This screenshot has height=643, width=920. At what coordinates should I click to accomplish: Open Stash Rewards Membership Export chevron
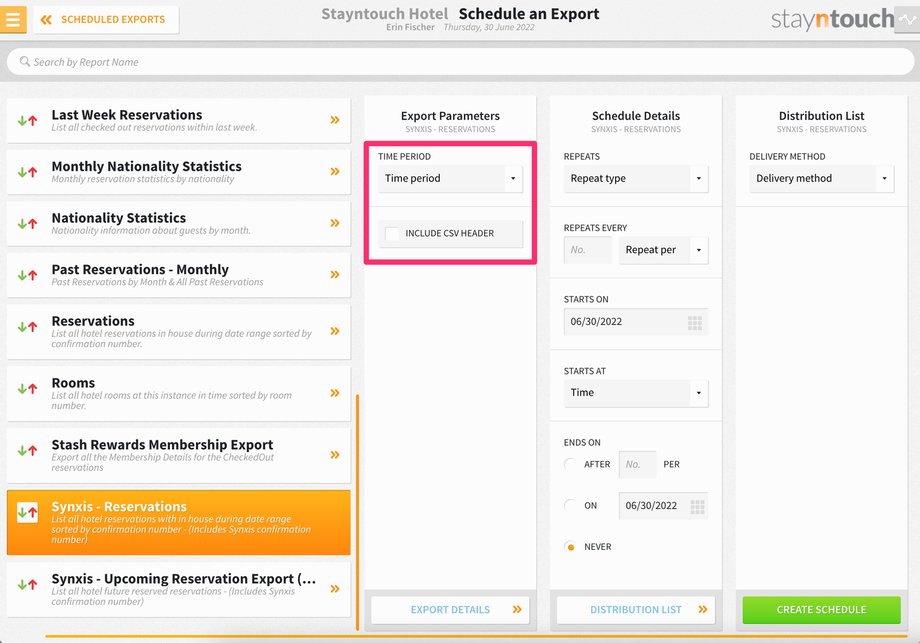tap(335, 455)
